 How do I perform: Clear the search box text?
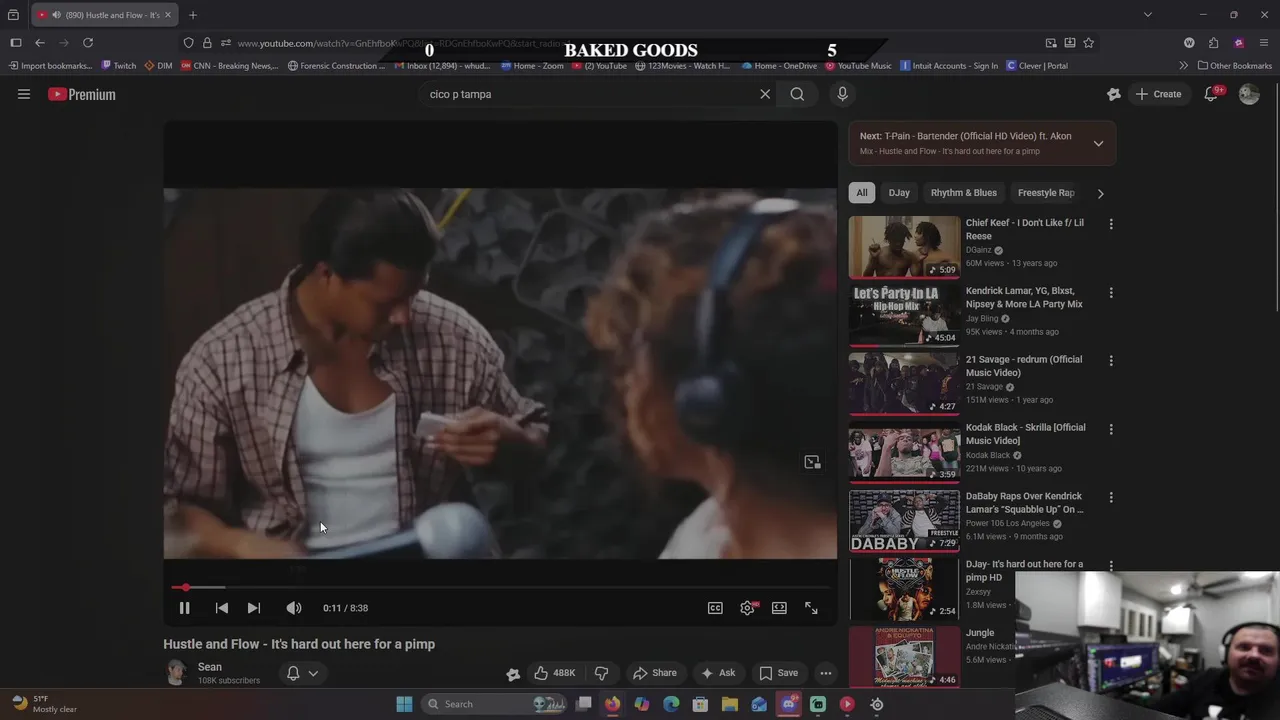[765, 94]
